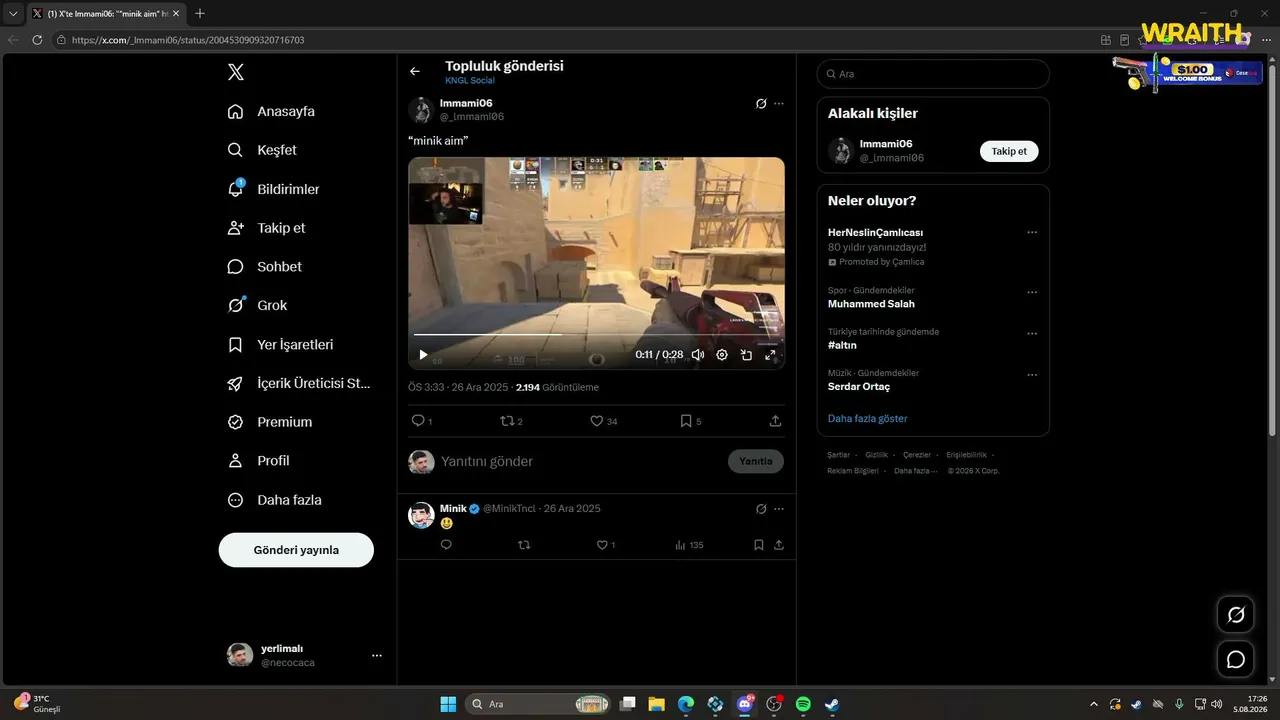Open Minik's profile avatar in reply
This screenshot has height=720, width=1280.
pos(421,515)
